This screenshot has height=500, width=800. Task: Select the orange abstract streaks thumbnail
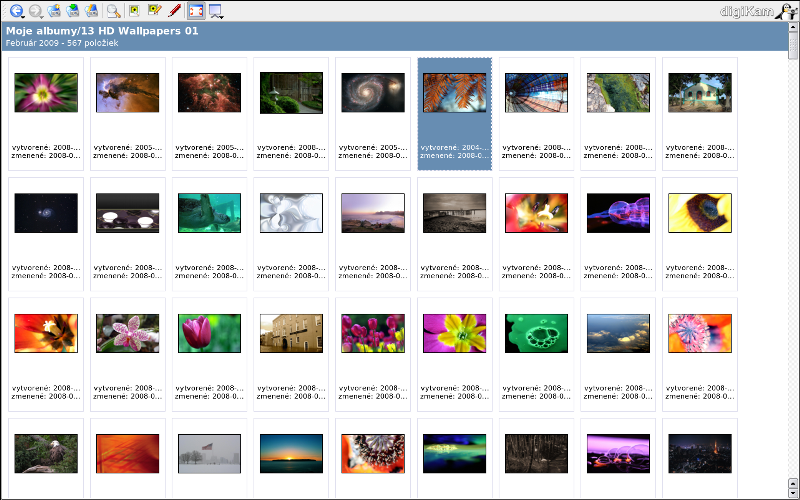[128, 454]
